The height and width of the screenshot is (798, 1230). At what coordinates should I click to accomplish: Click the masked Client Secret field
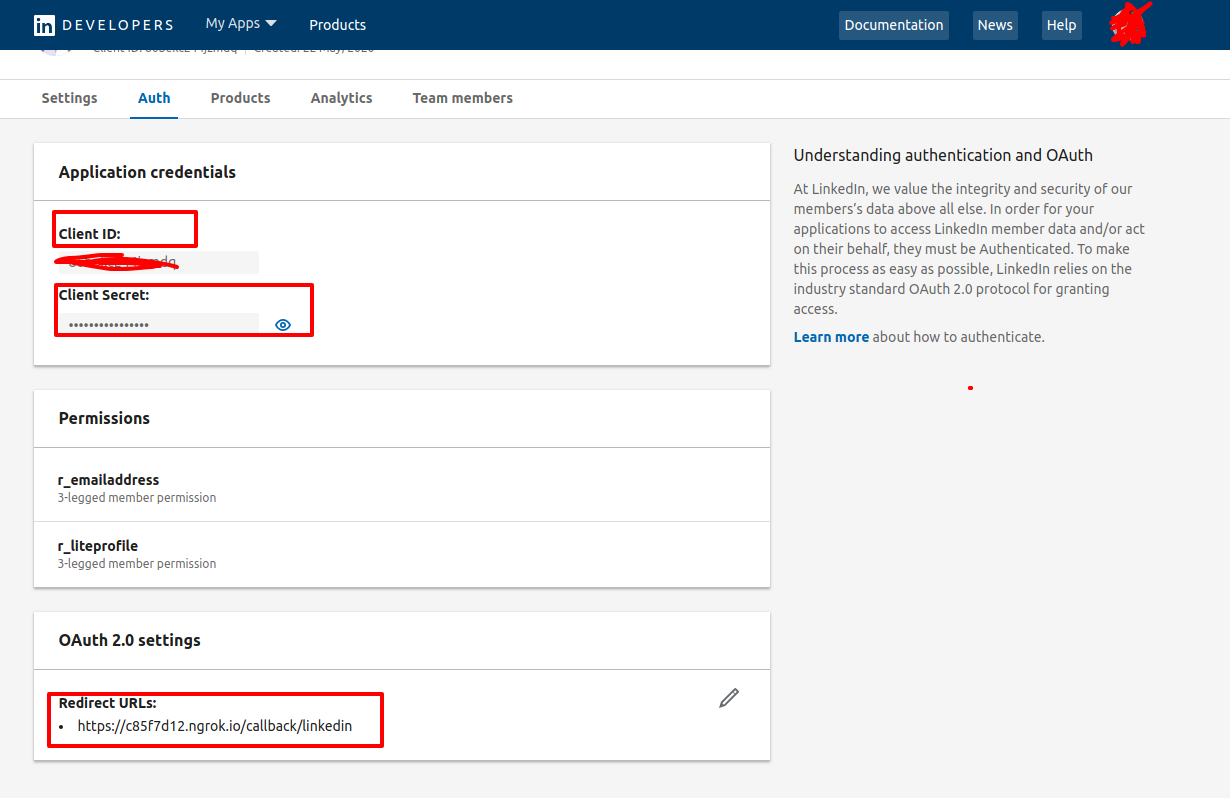point(159,324)
